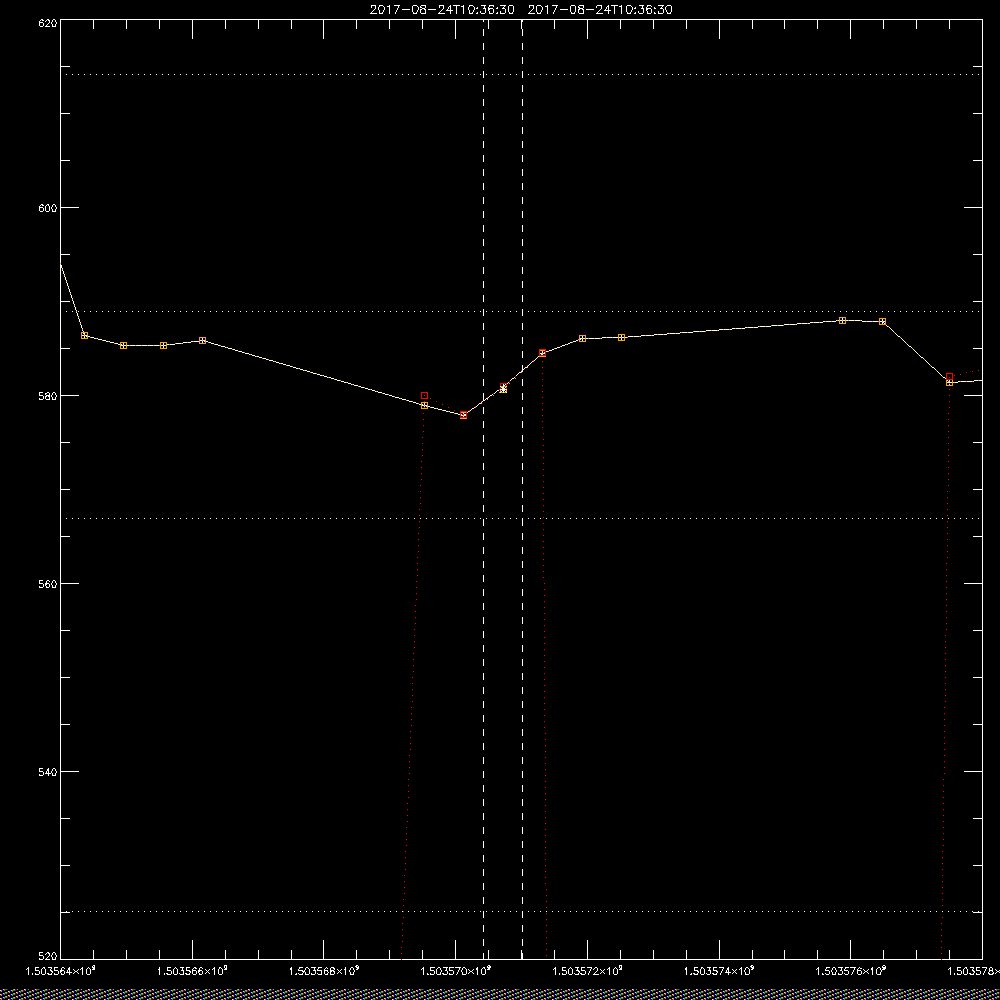1000x1000 pixels.
Task: Click the 1.503568×10⁹ x-axis label
Action: (x=325, y=971)
